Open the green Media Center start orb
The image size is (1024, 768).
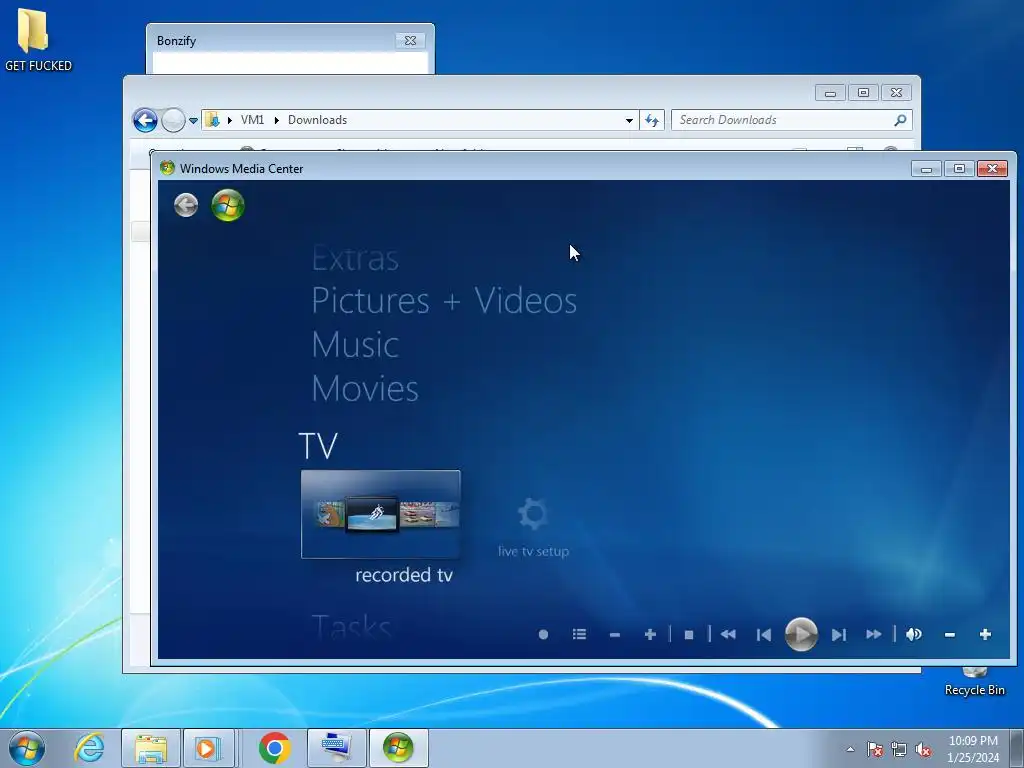point(228,205)
